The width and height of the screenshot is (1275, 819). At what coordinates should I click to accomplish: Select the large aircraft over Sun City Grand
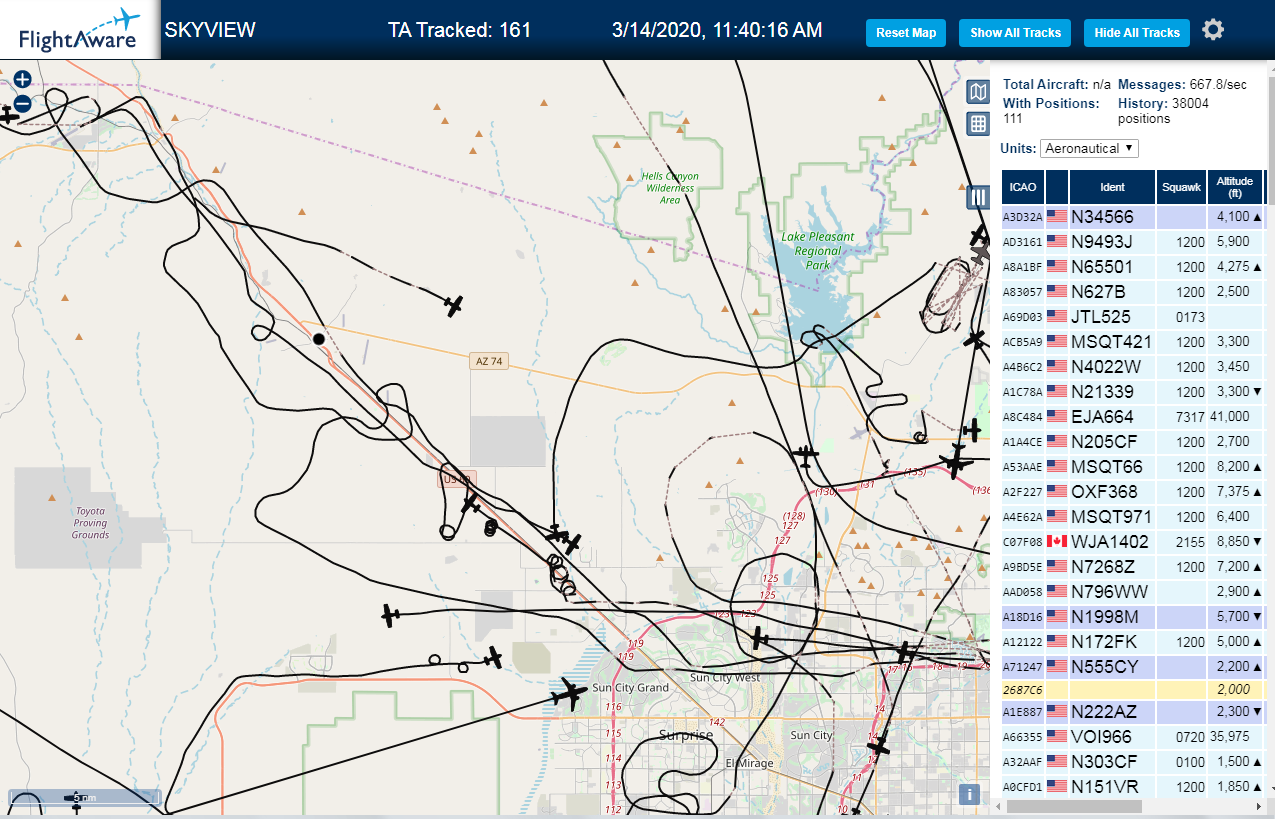point(570,693)
